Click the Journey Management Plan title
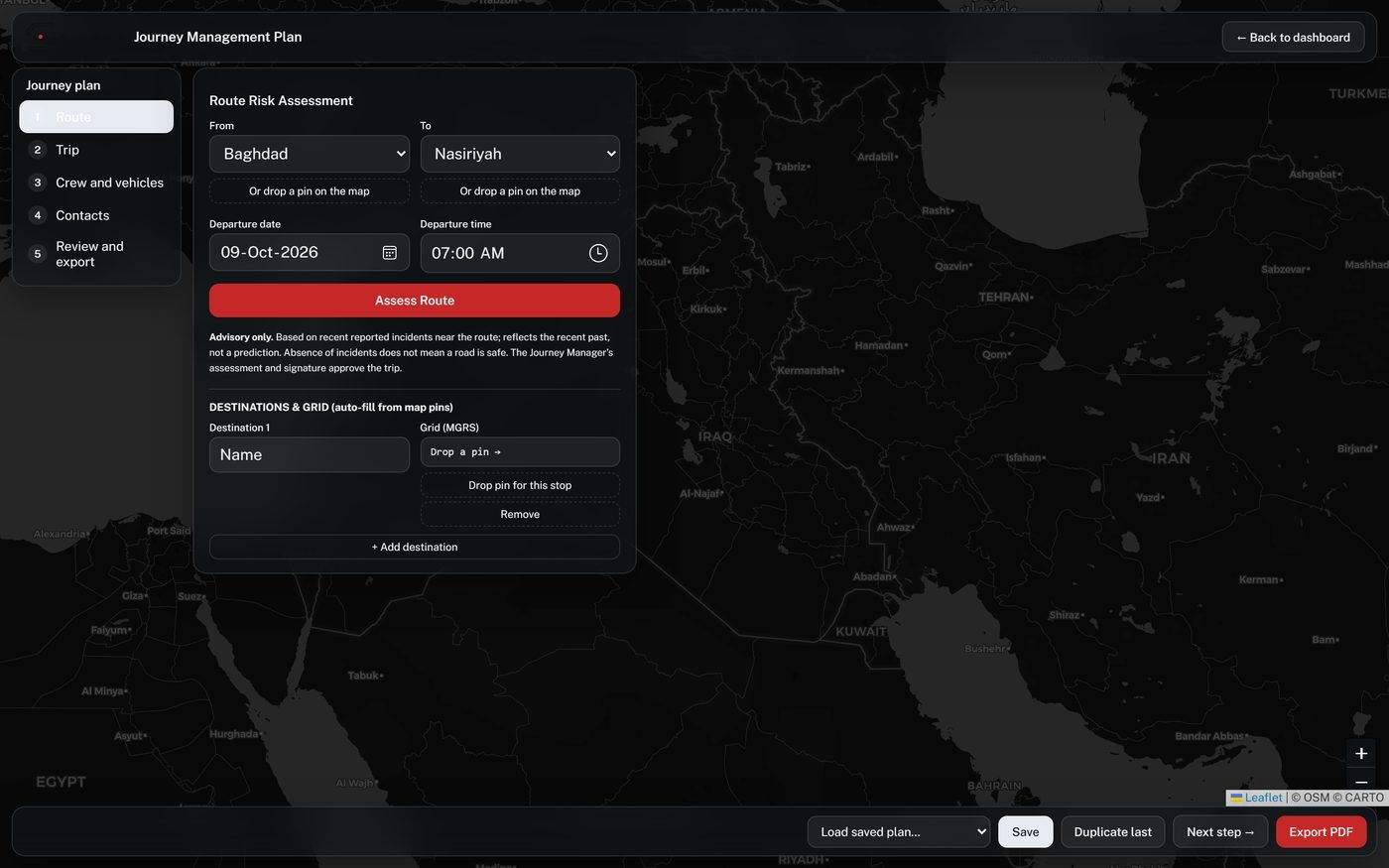The height and width of the screenshot is (868, 1389). pyautogui.click(x=218, y=37)
